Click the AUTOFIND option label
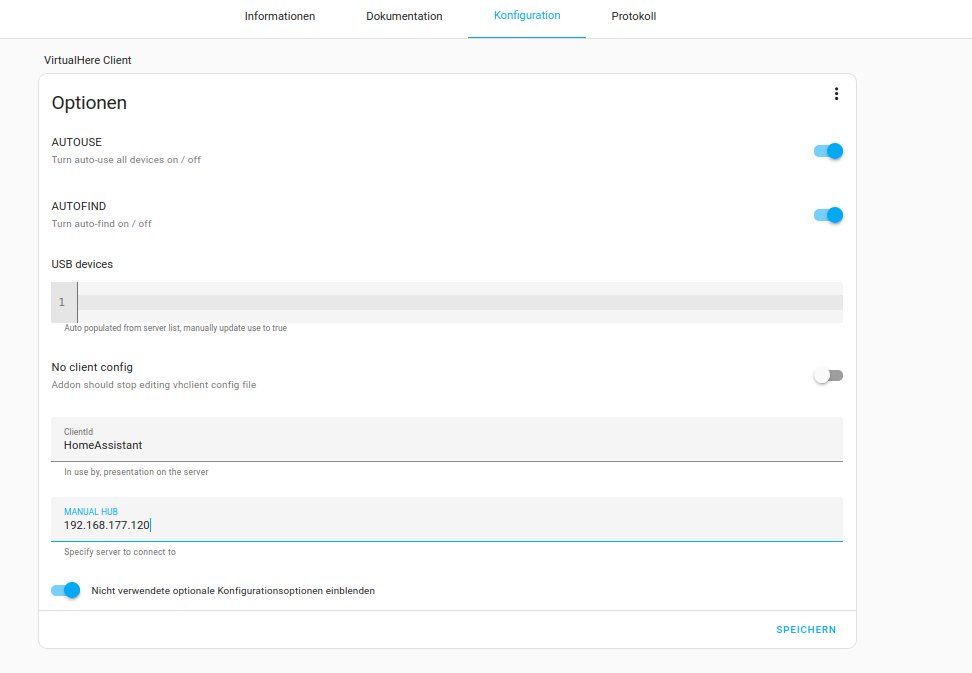Screen dimensions: 972x673 (79, 207)
